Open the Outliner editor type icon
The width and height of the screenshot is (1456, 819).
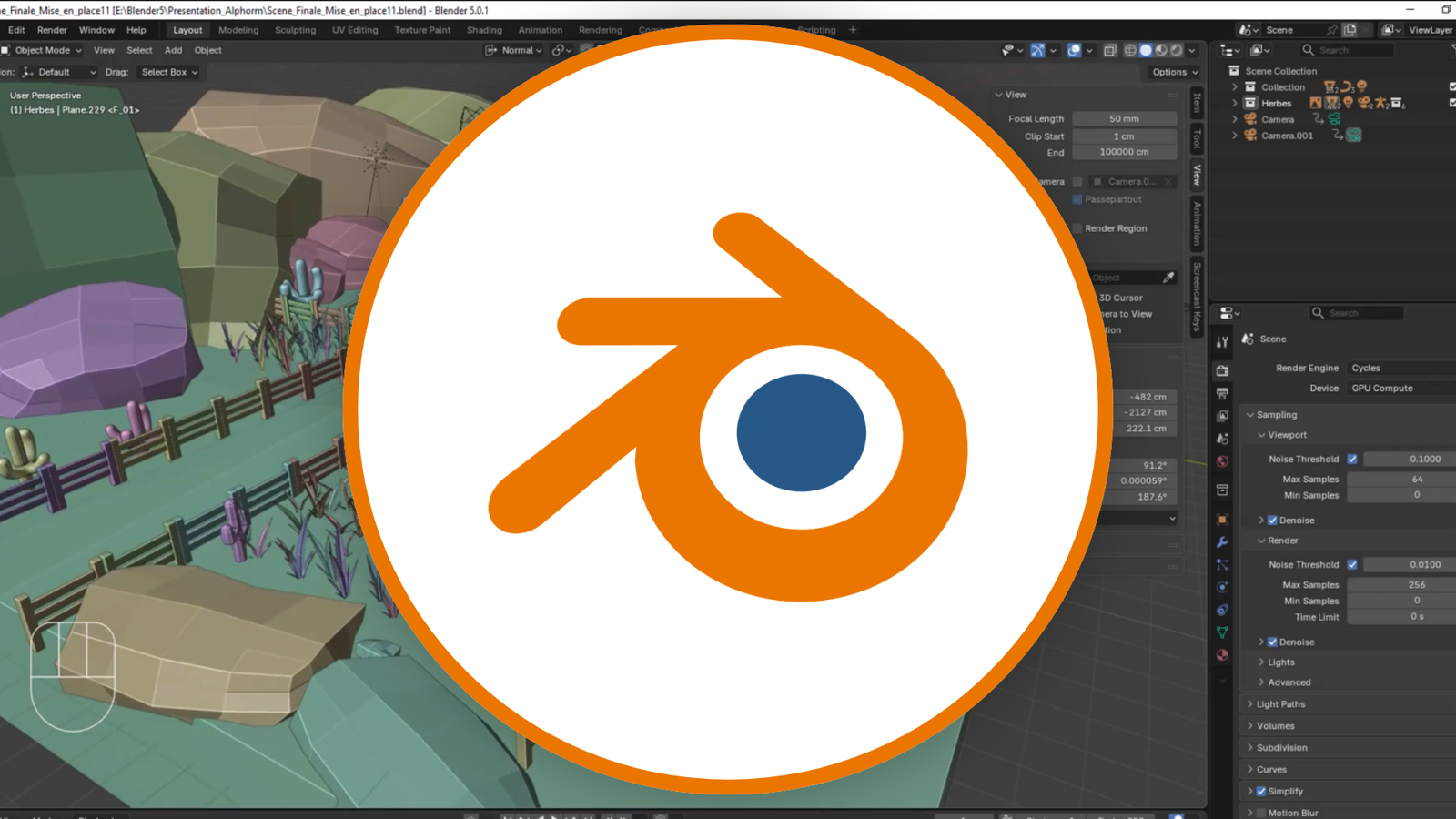[x=1229, y=50]
